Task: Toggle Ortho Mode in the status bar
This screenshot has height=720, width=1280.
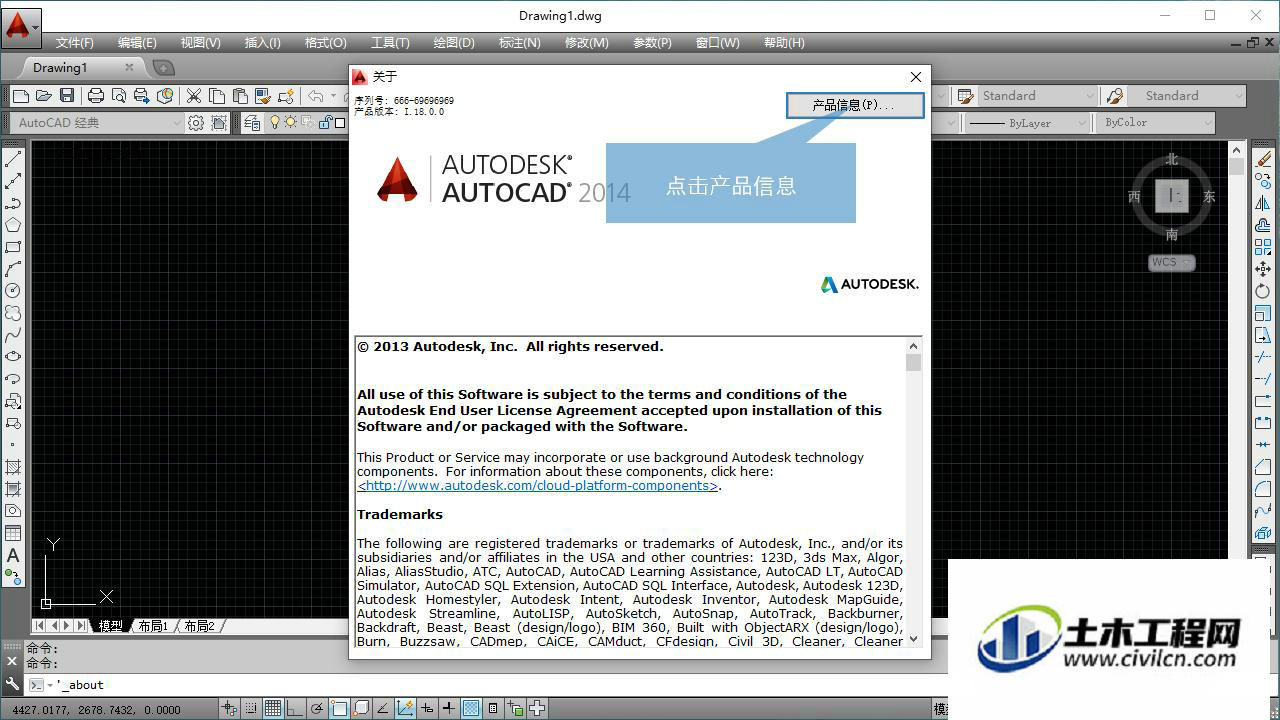Action: (x=294, y=709)
